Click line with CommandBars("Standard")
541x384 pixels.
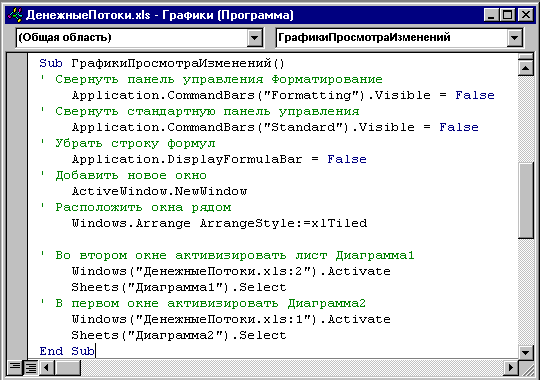(275, 127)
